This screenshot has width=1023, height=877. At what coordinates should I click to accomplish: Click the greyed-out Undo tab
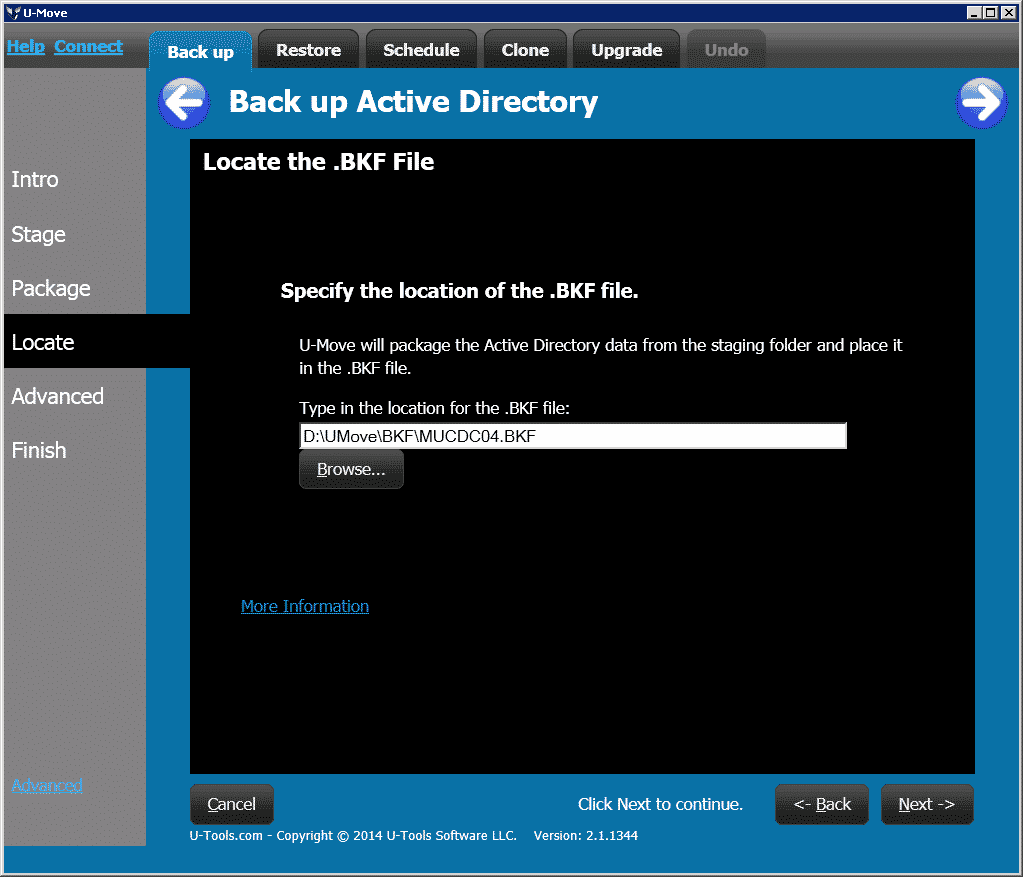click(726, 50)
